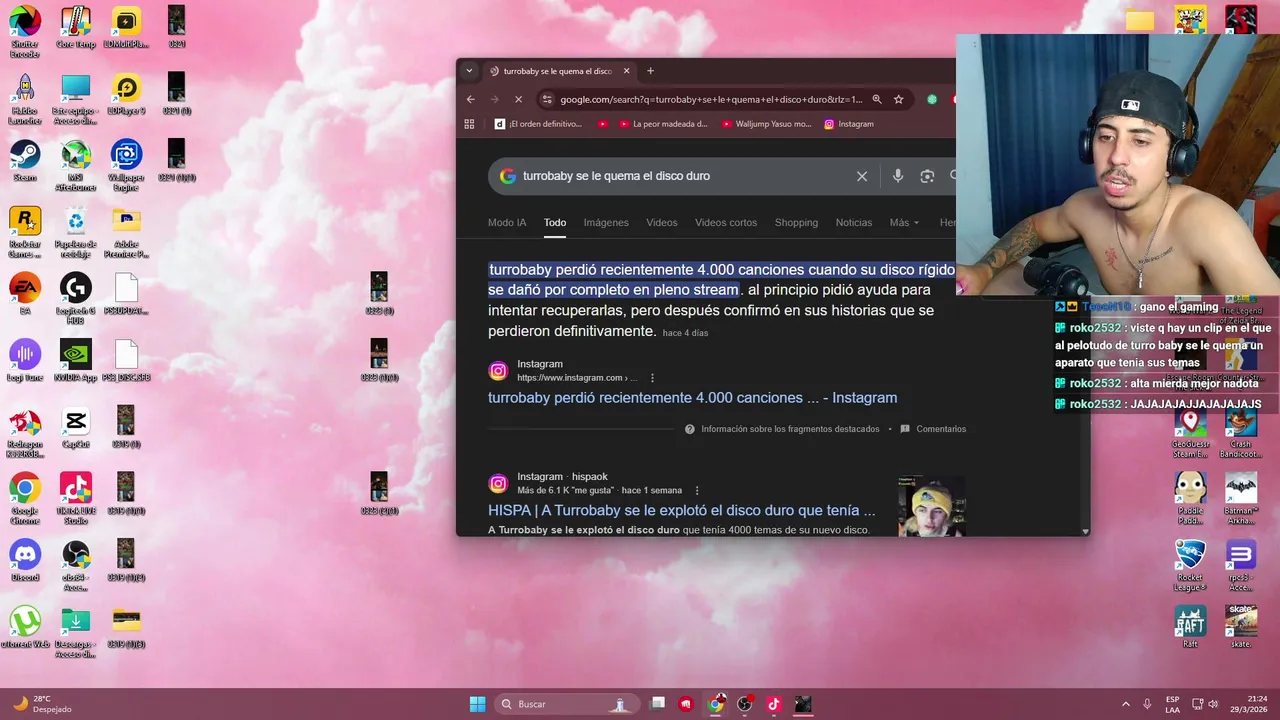This screenshot has width=1280, height=720.
Task: Launch Raft game desktop icon
Action: click(1190, 628)
